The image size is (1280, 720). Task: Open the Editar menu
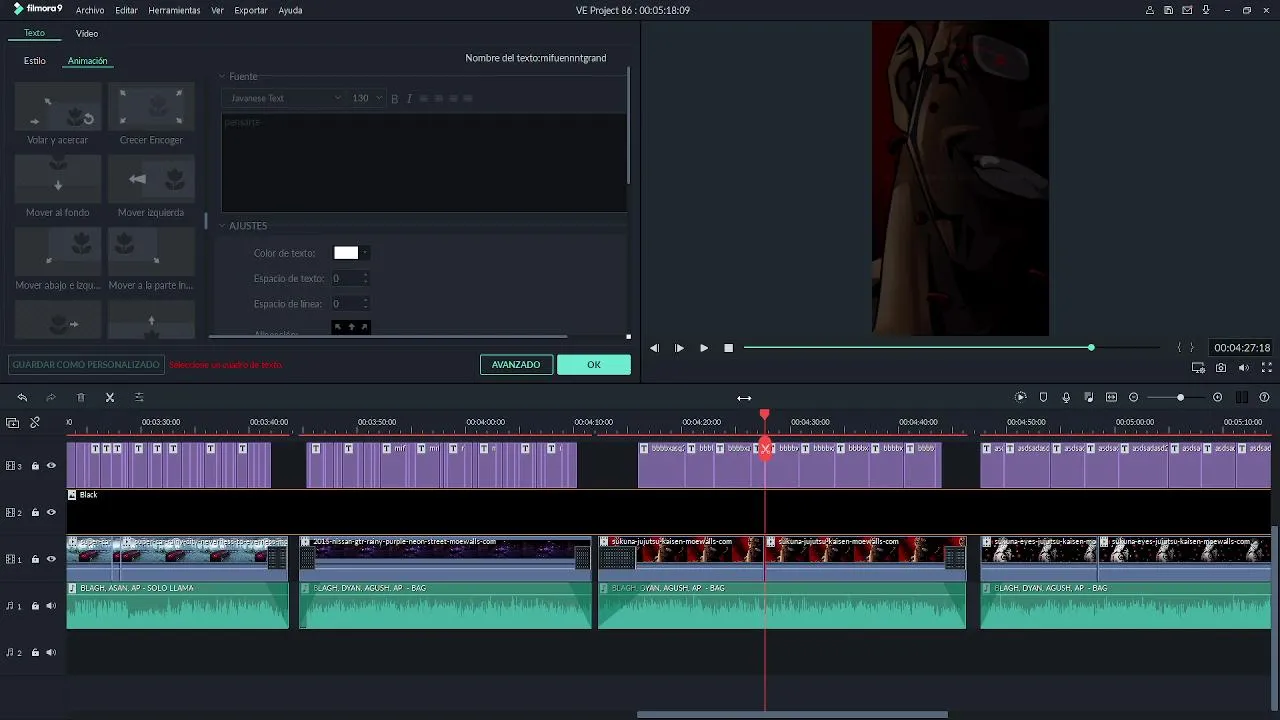[126, 10]
